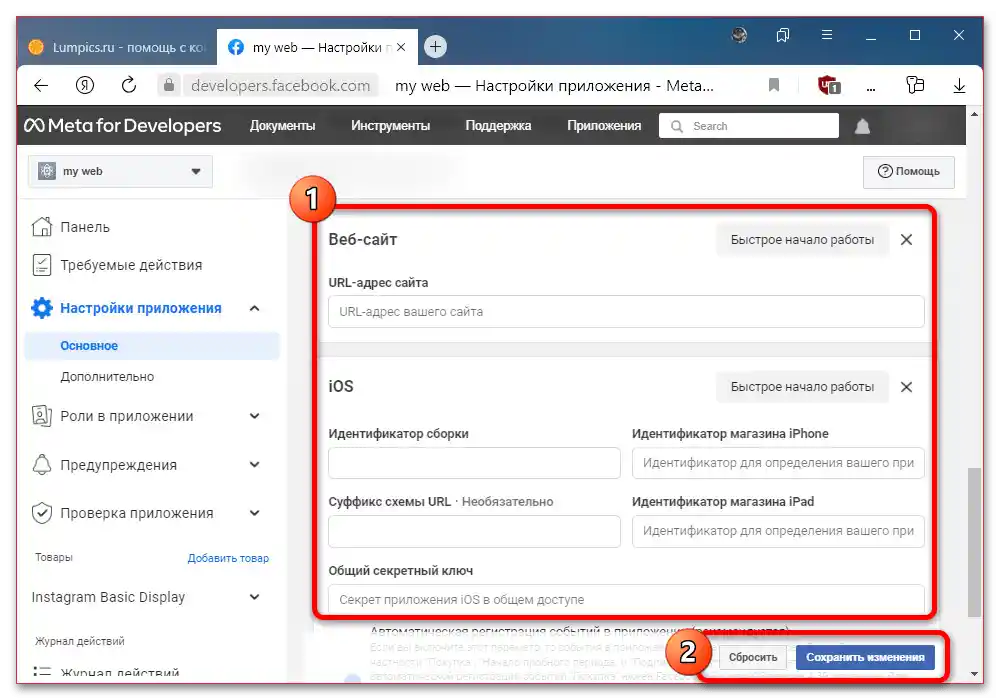Click Сохранить изменения button
Screen dimensions: 1000x700
coord(865,657)
